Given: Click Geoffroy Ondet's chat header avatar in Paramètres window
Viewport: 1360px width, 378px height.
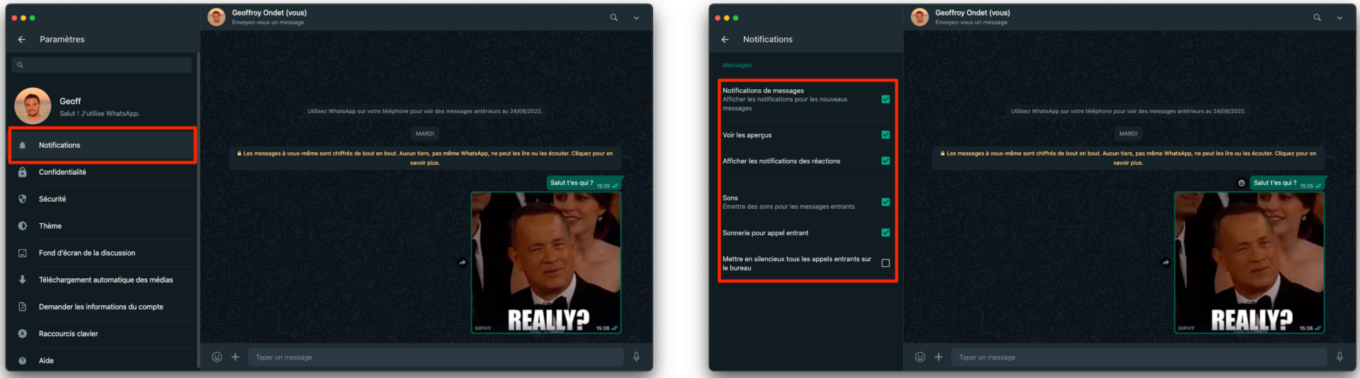Looking at the screenshot, I should (x=216, y=17).
